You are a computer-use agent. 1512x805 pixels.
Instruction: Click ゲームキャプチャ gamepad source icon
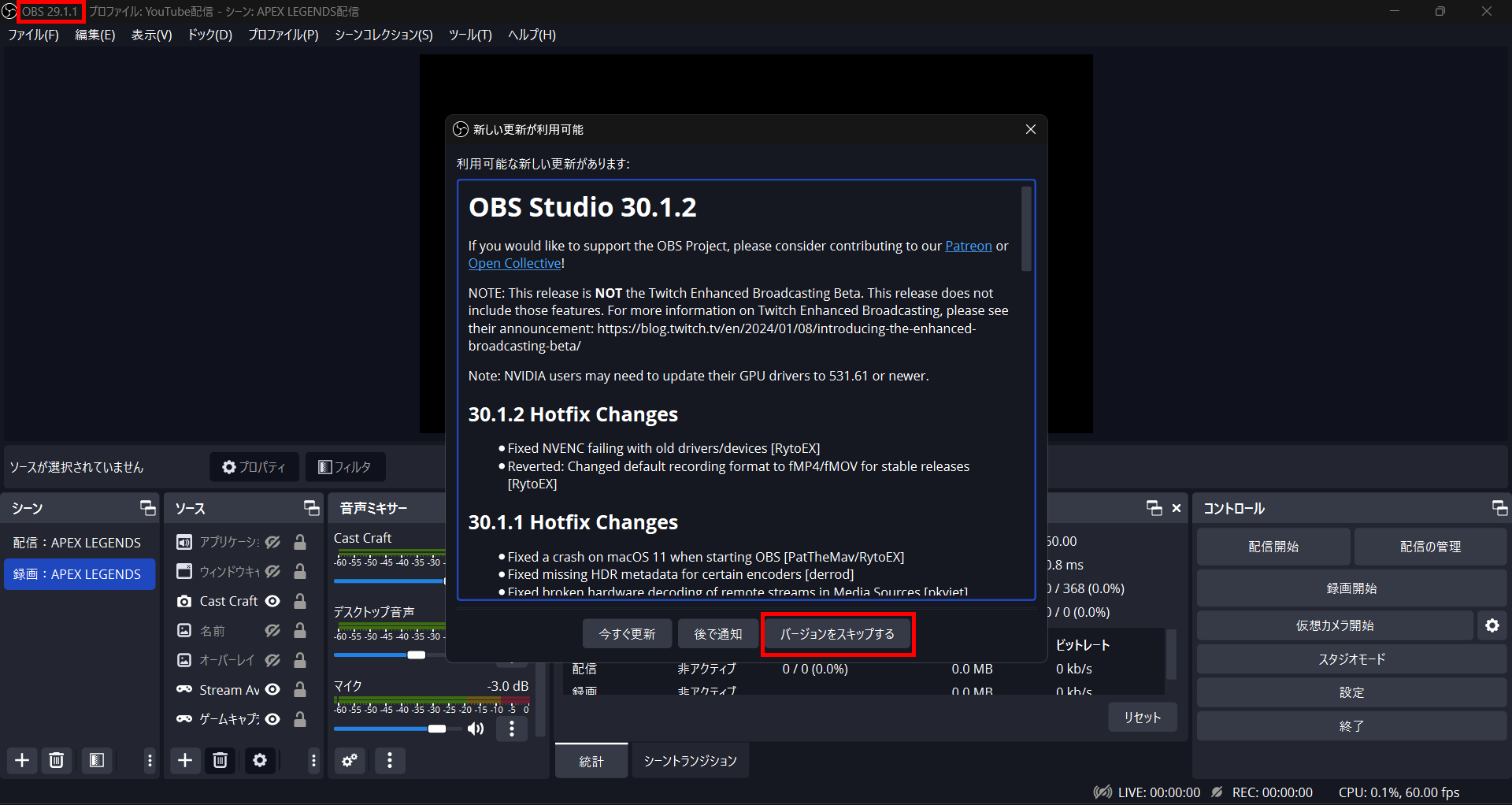[x=184, y=719]
